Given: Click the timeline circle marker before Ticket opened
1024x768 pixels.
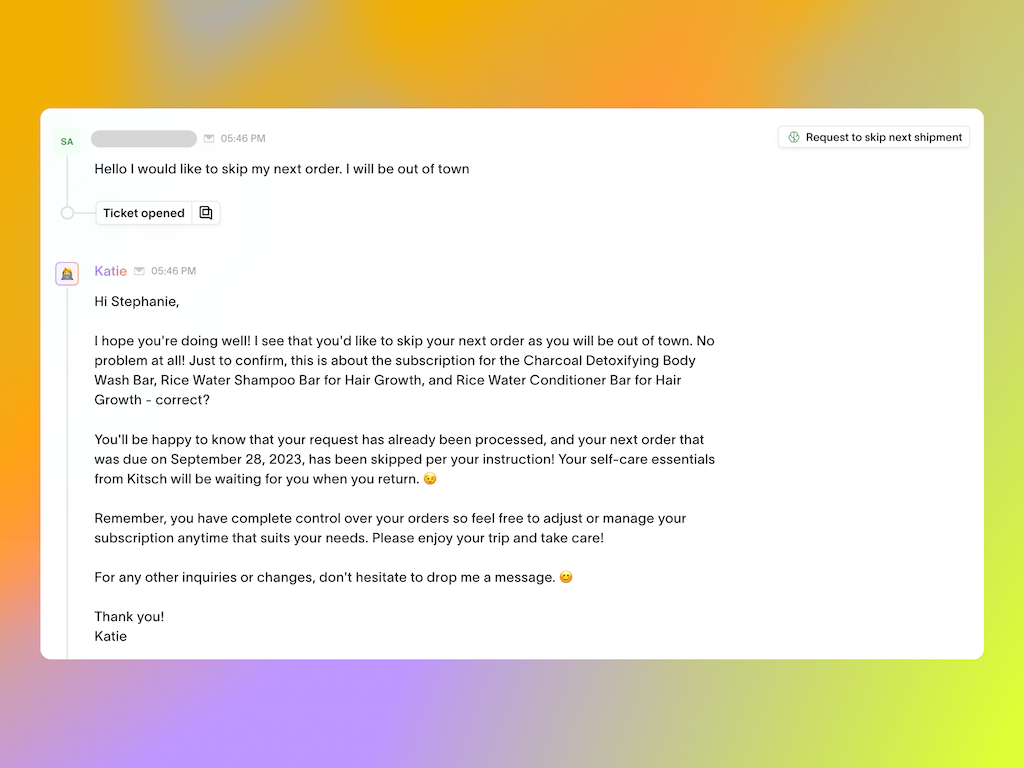Looking at the screenshot, I should click(67, 213).
